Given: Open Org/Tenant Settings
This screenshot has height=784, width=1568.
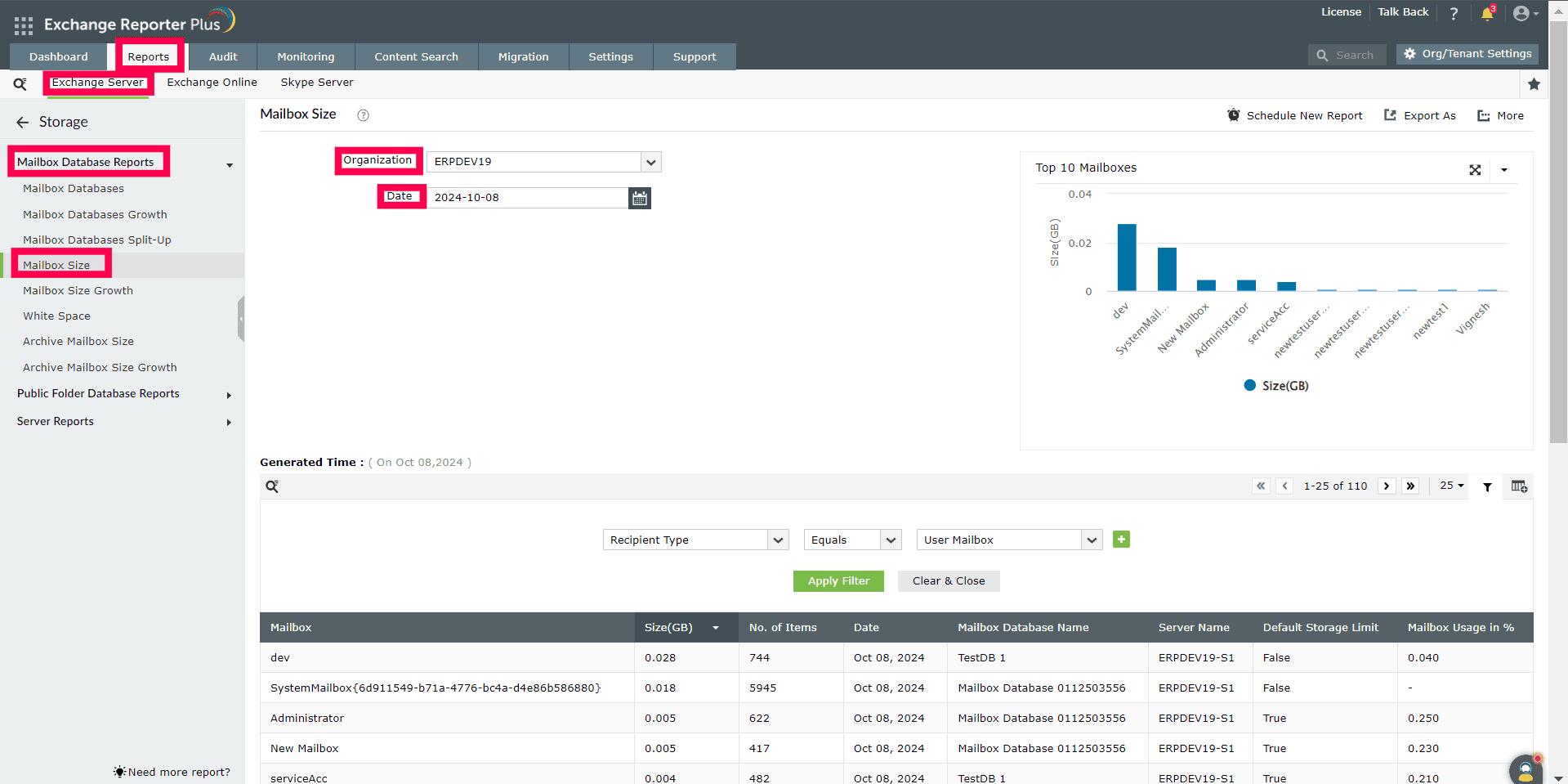Looking at the screenshot, I should tap(1467, 54).
